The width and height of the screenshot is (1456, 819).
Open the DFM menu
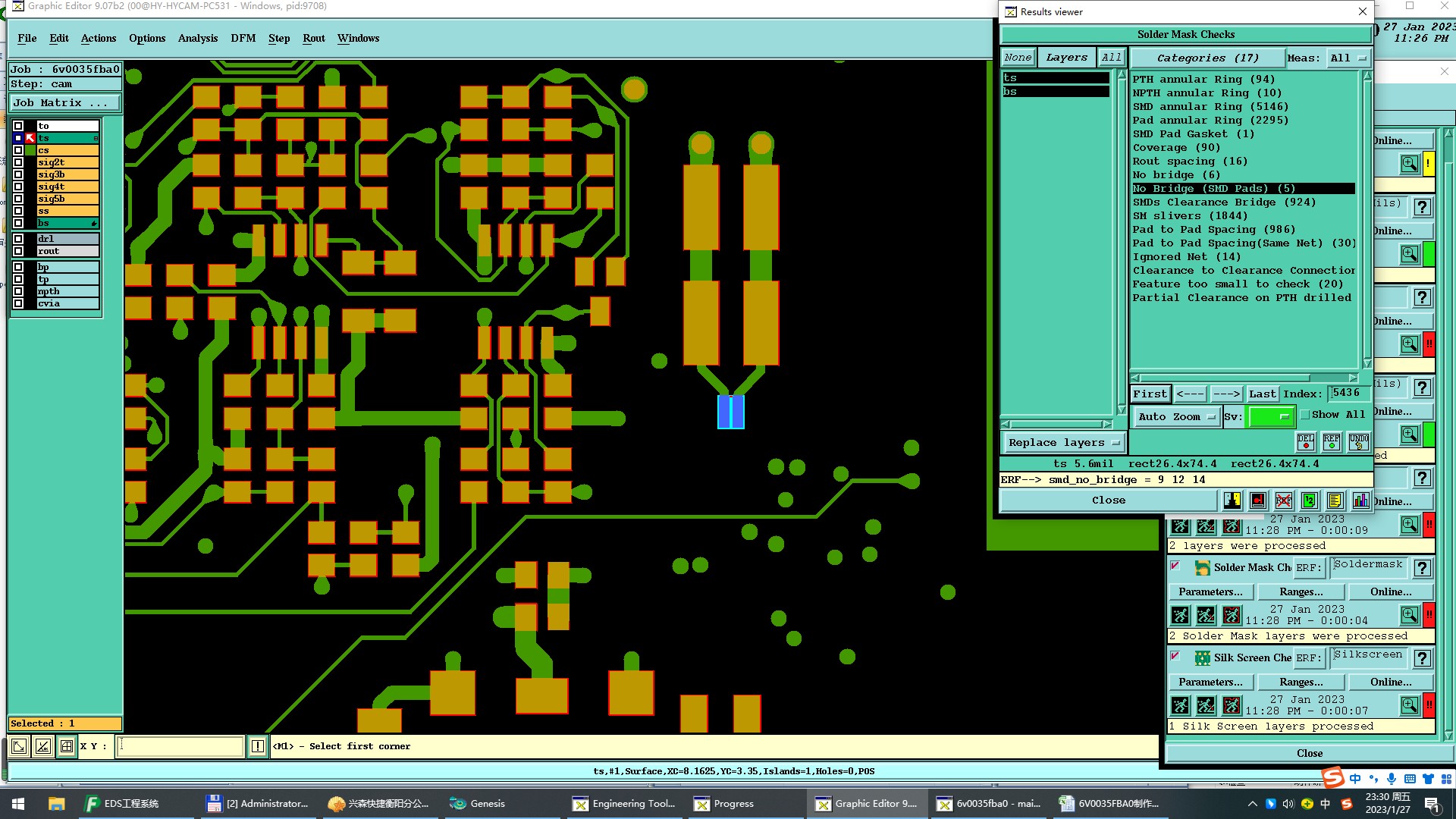point(243,38)
